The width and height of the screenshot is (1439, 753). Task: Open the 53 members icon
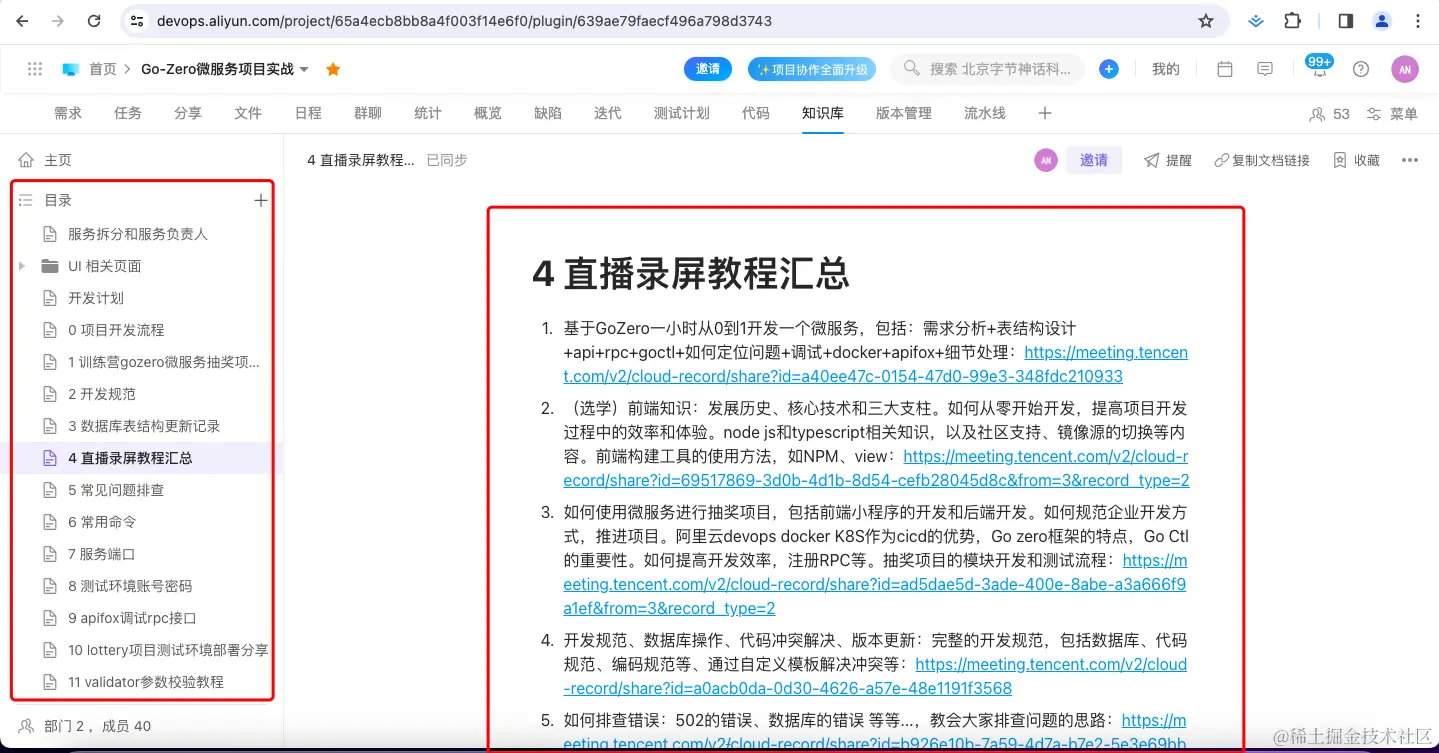pos(1330,114)
